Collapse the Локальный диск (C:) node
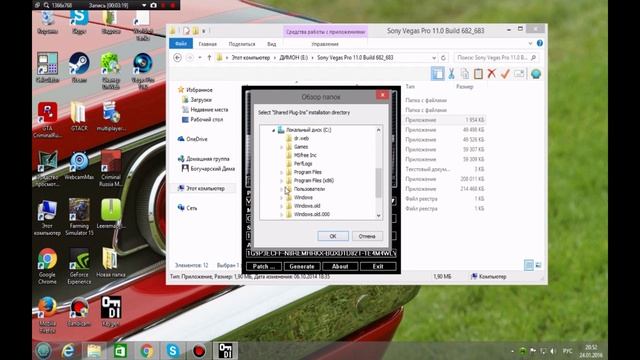The width and height of the screenshot is (640, 360). (273, 130)
